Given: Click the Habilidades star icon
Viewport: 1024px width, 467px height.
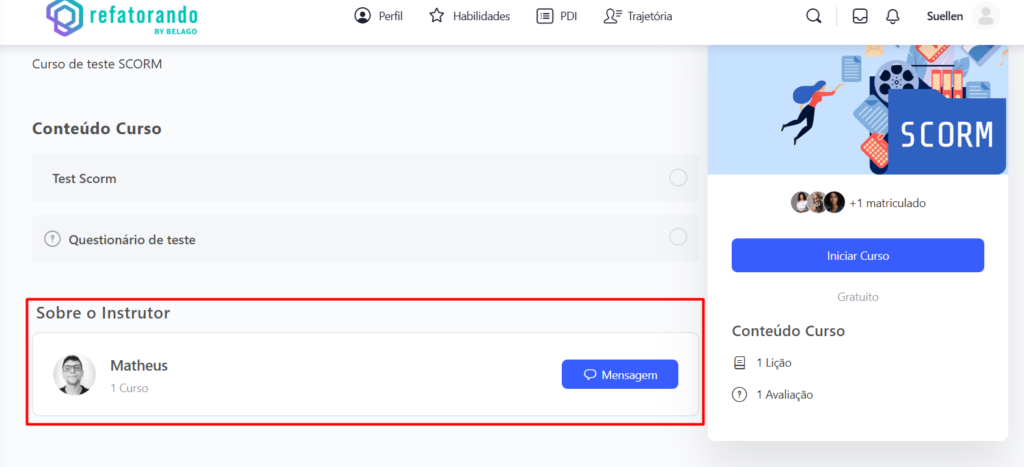Looking at the screenshot, I should pyautogui.click(x=436, y=16).
